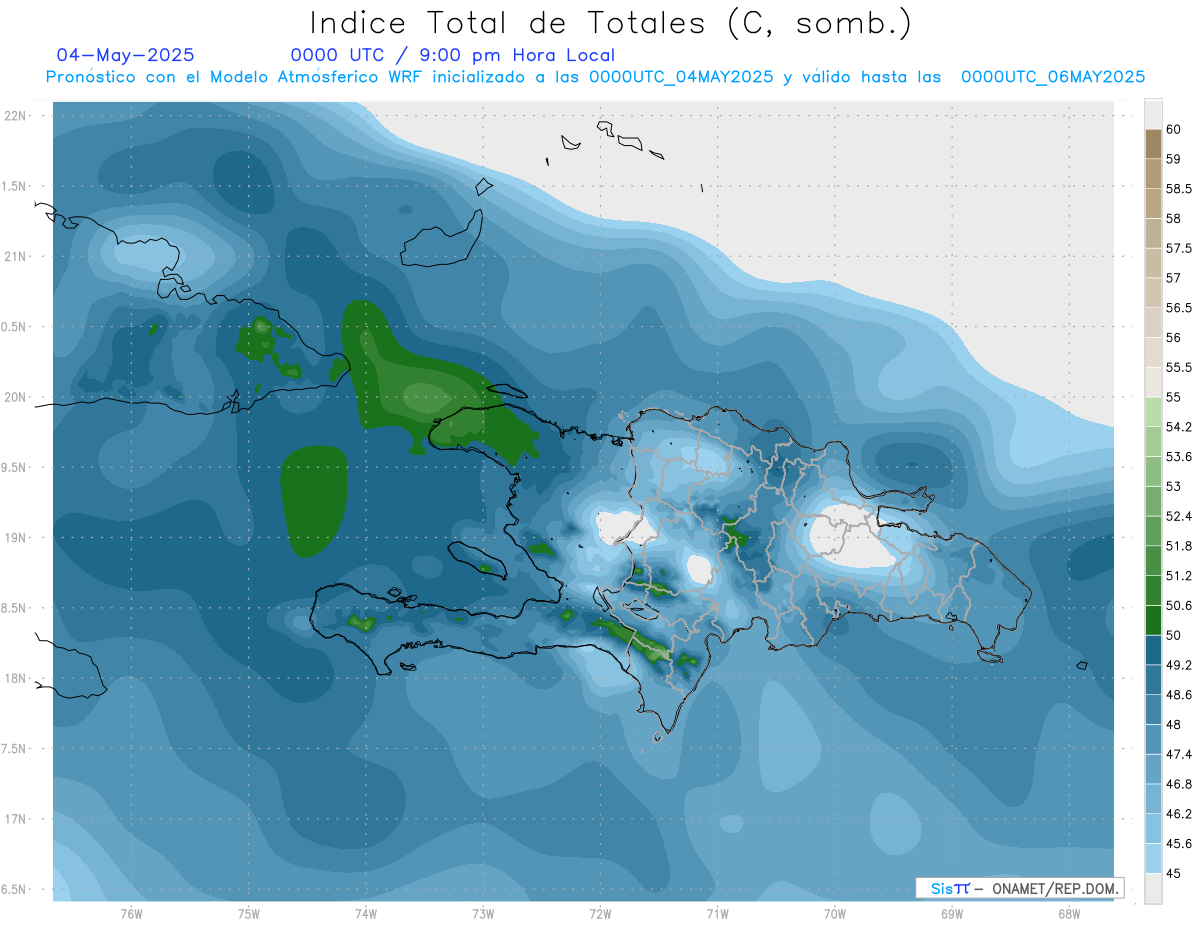Click the latitude label '22N'
The height and width of the screenshot is (927, 1200).
click(x=16, y=115)
